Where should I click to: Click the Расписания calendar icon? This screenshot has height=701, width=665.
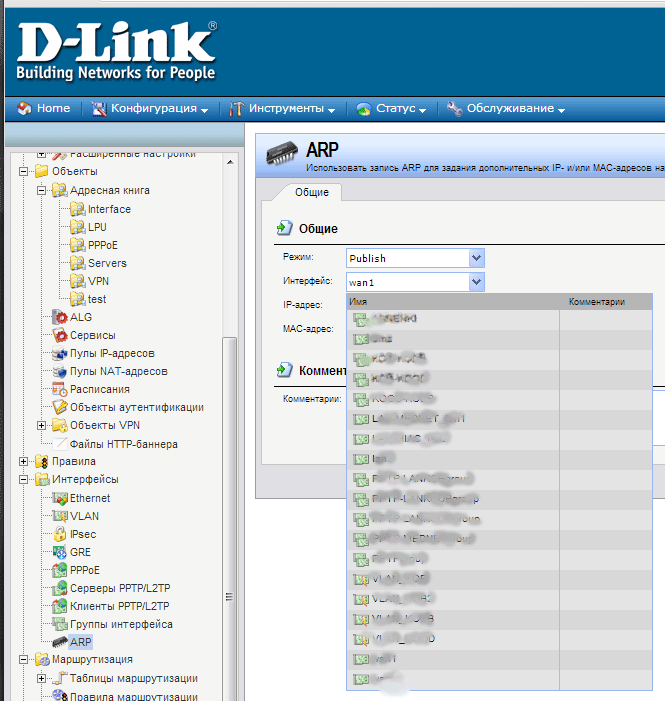59,389
